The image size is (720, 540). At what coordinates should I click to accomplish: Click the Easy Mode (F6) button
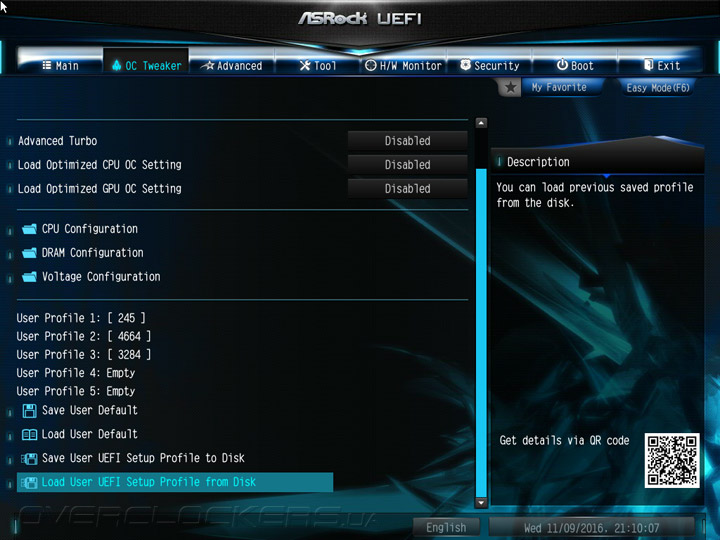pyautogui.click(x=658, y=88)
